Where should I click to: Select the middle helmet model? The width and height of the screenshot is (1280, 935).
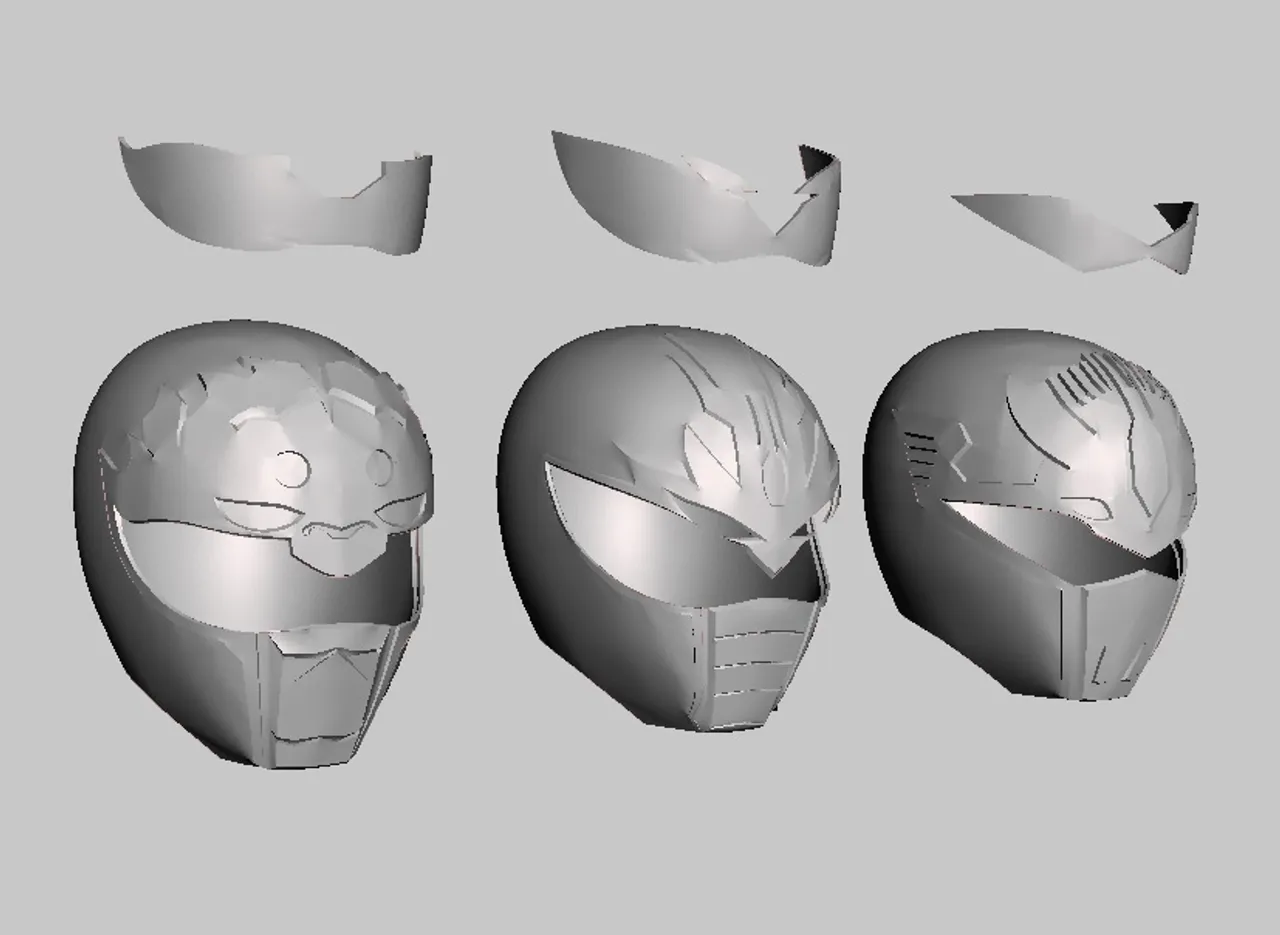(x=668, y=528)
